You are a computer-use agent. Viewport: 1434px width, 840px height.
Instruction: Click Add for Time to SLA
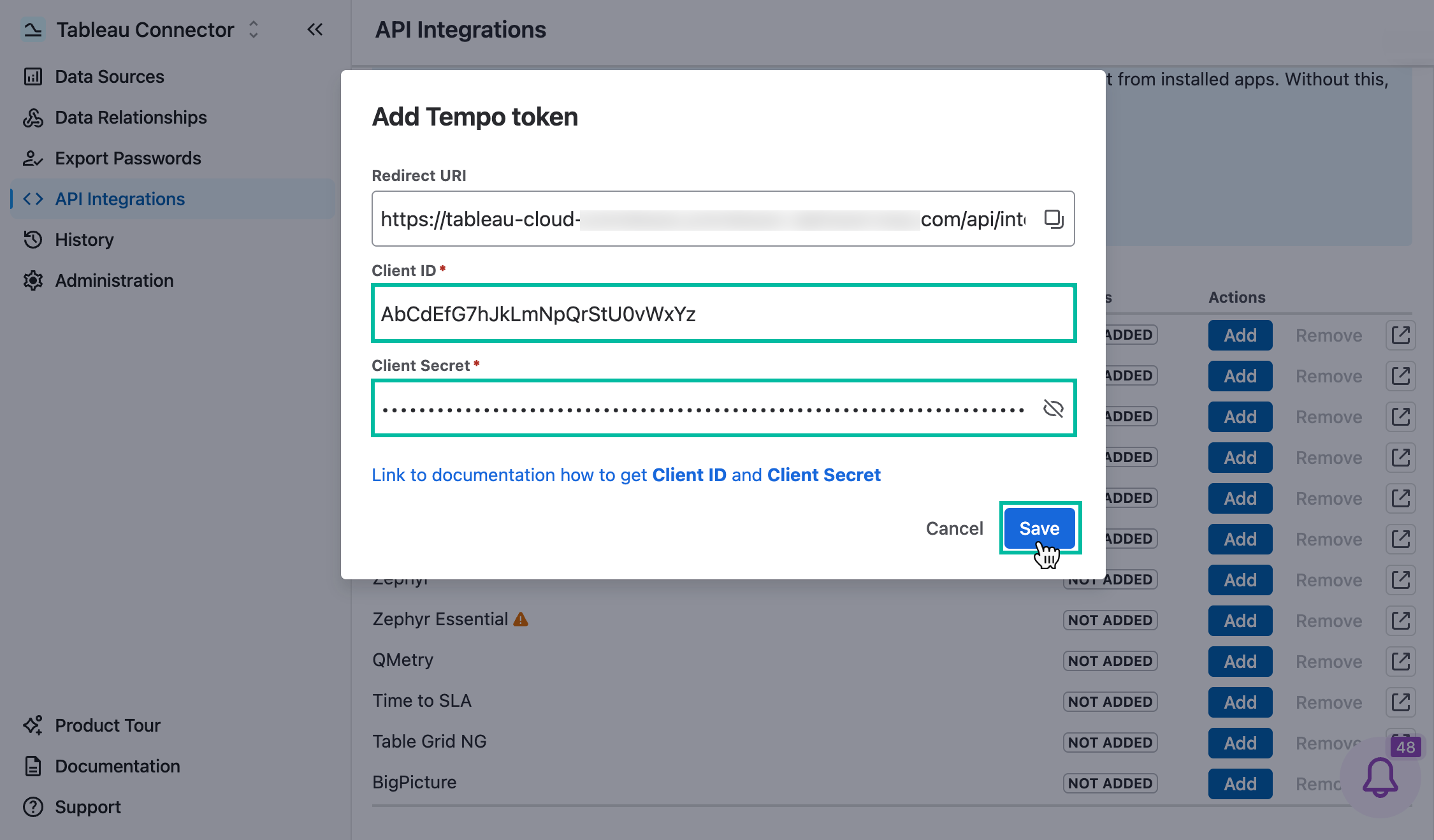[1240, 702]
